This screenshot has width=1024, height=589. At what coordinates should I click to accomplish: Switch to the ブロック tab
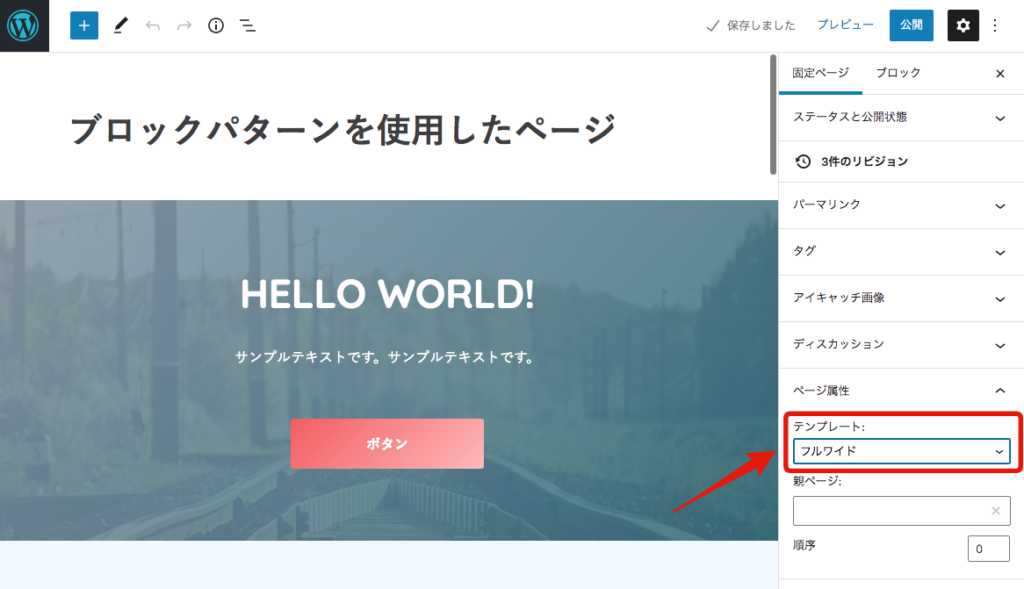(898, 73)
